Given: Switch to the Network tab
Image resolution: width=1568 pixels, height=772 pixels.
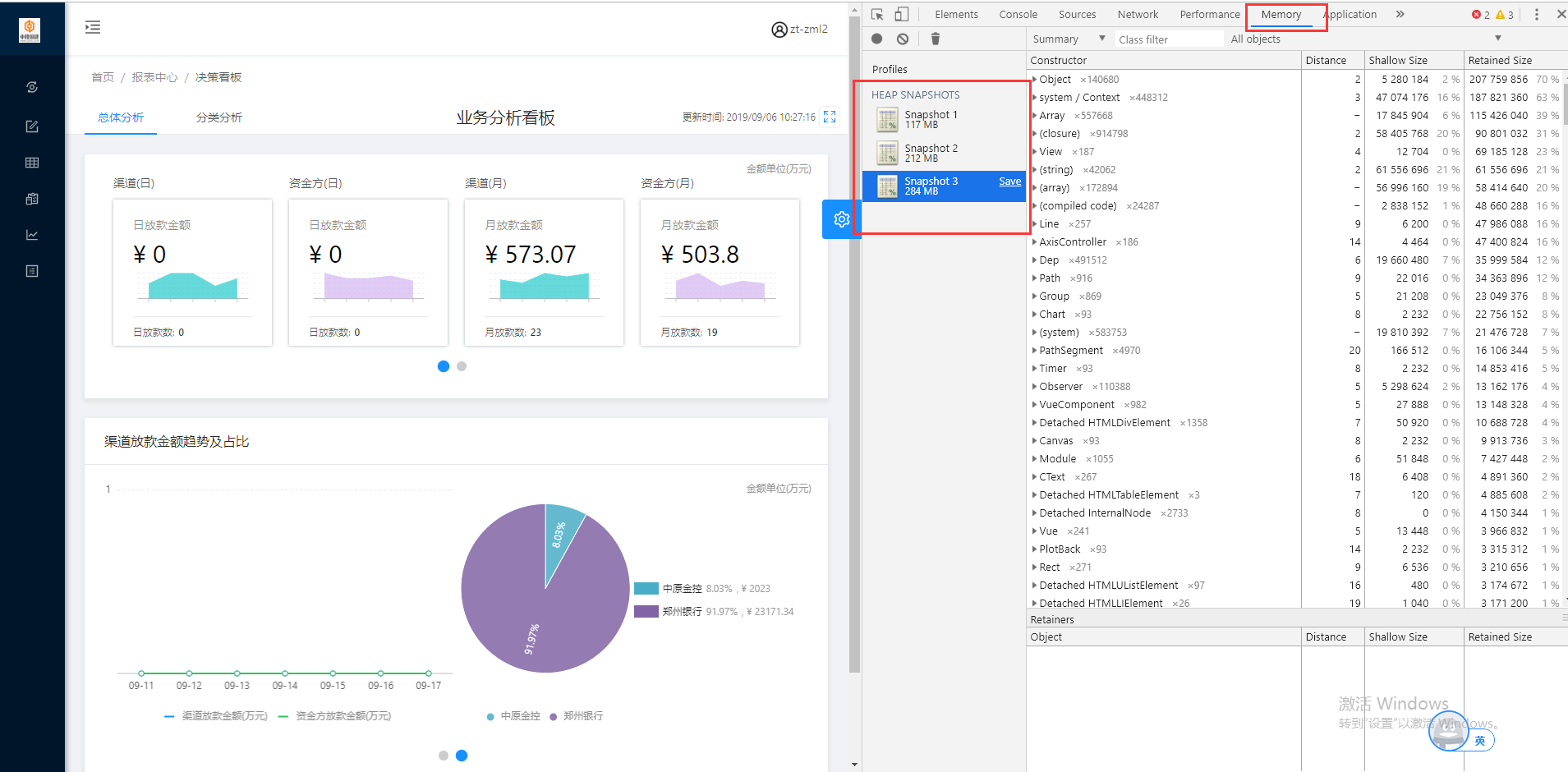Looking at the screenshot, I should [x=1138, y=15].
